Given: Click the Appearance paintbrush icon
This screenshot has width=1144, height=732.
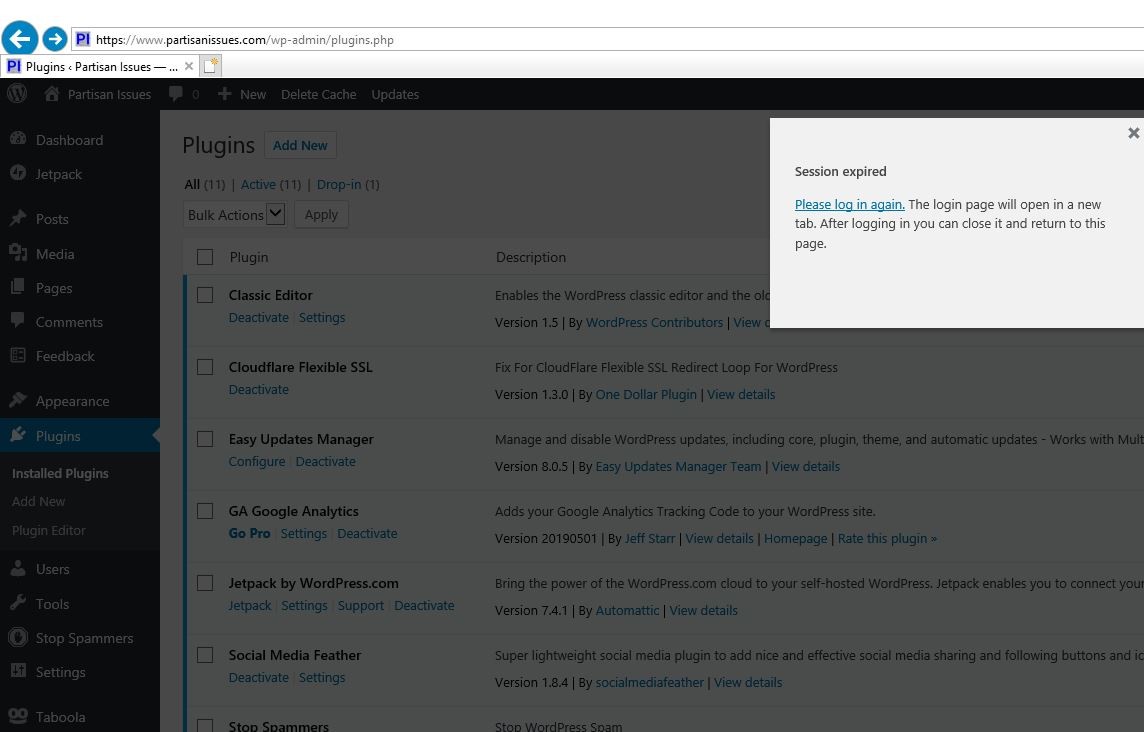Looking at the screenshot, I should click(x=18, y=401).
